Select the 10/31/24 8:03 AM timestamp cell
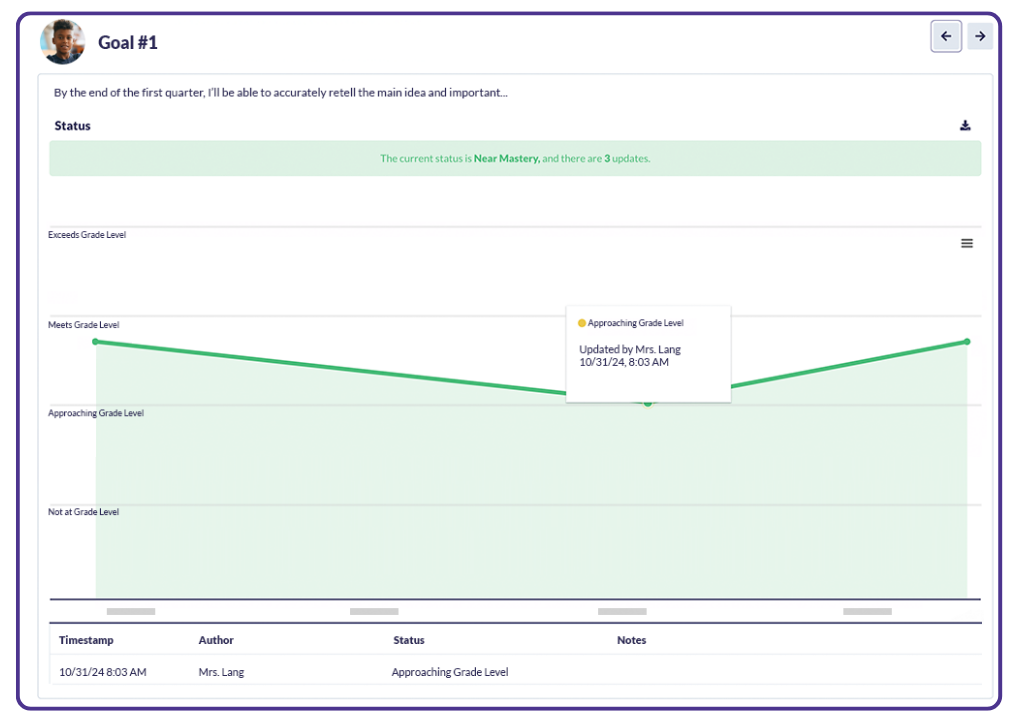The width and height of the screenshot is (1018, 722). pos(102,672)
